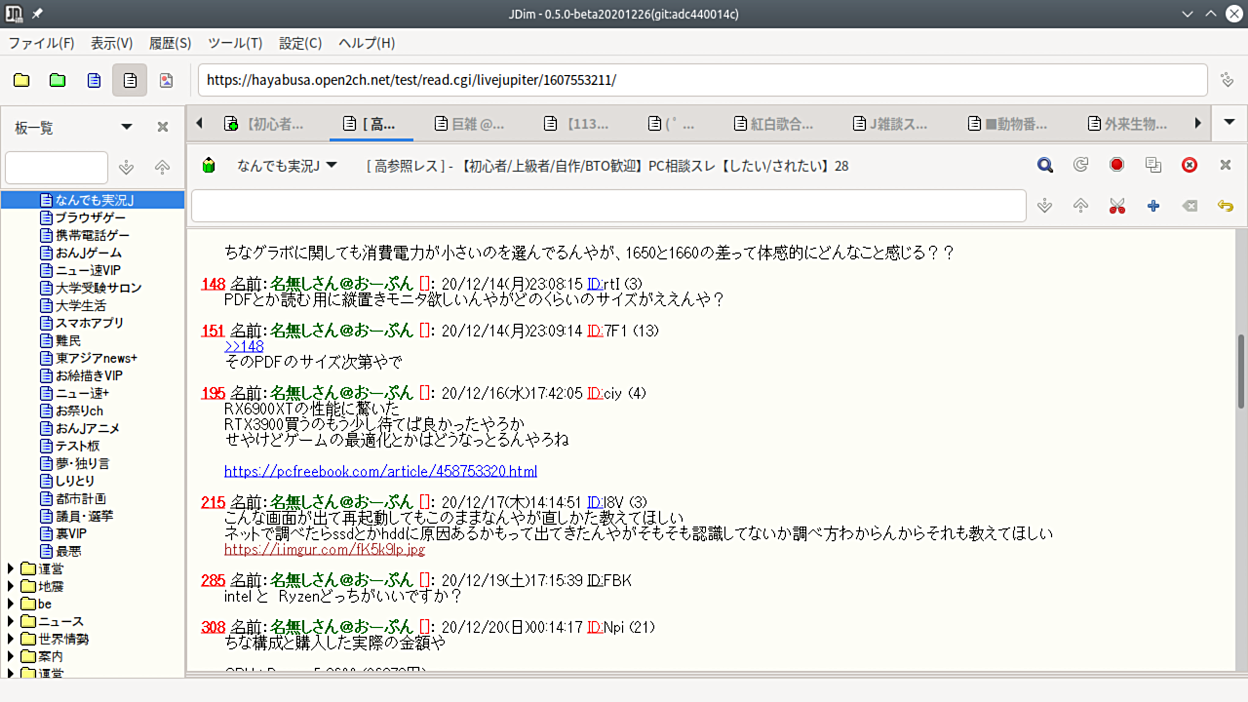Screen dimensions: 1248x702
Task: Click the blue plus icon
Action: 1153,206
